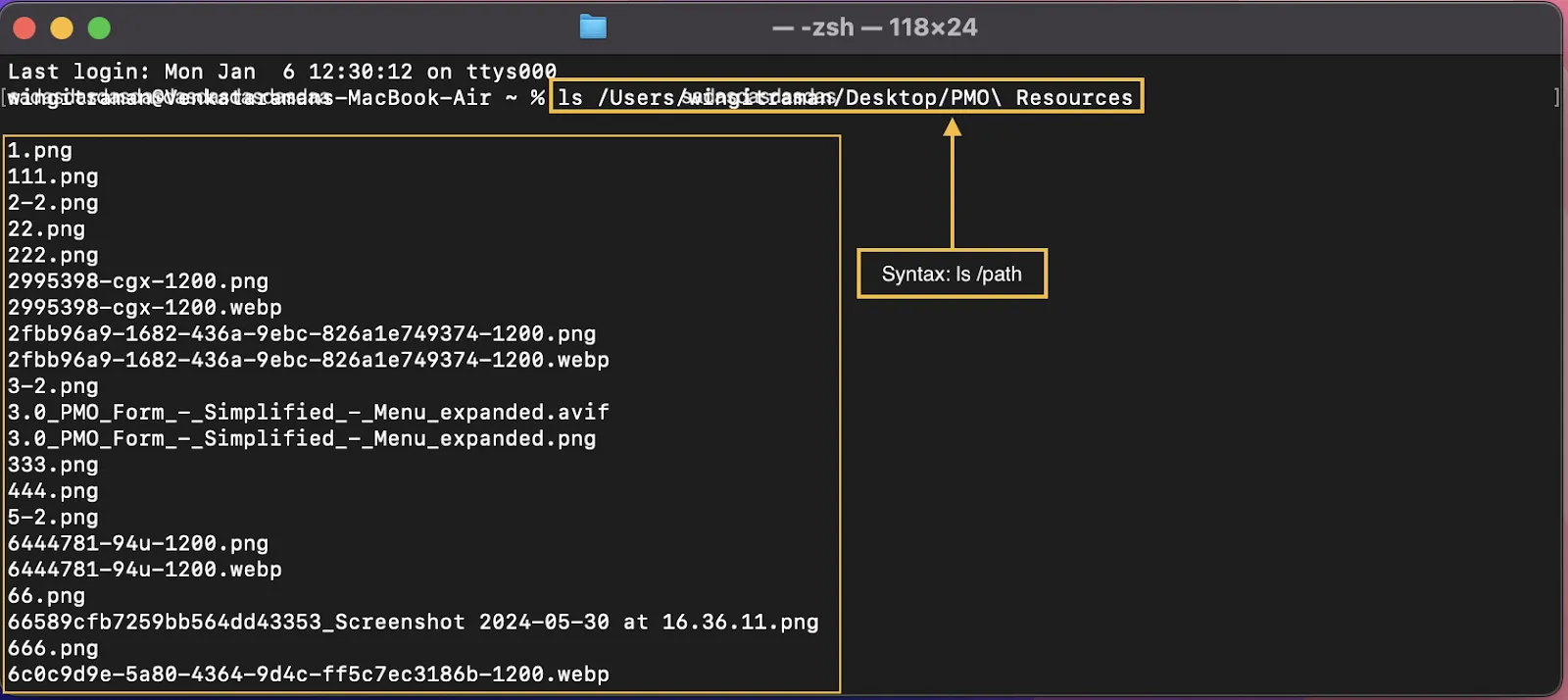Select file name '2995398-cgx-1200.png'
Image resolution: width=1568 pixels, height=700 pixels.
point(138,281)
